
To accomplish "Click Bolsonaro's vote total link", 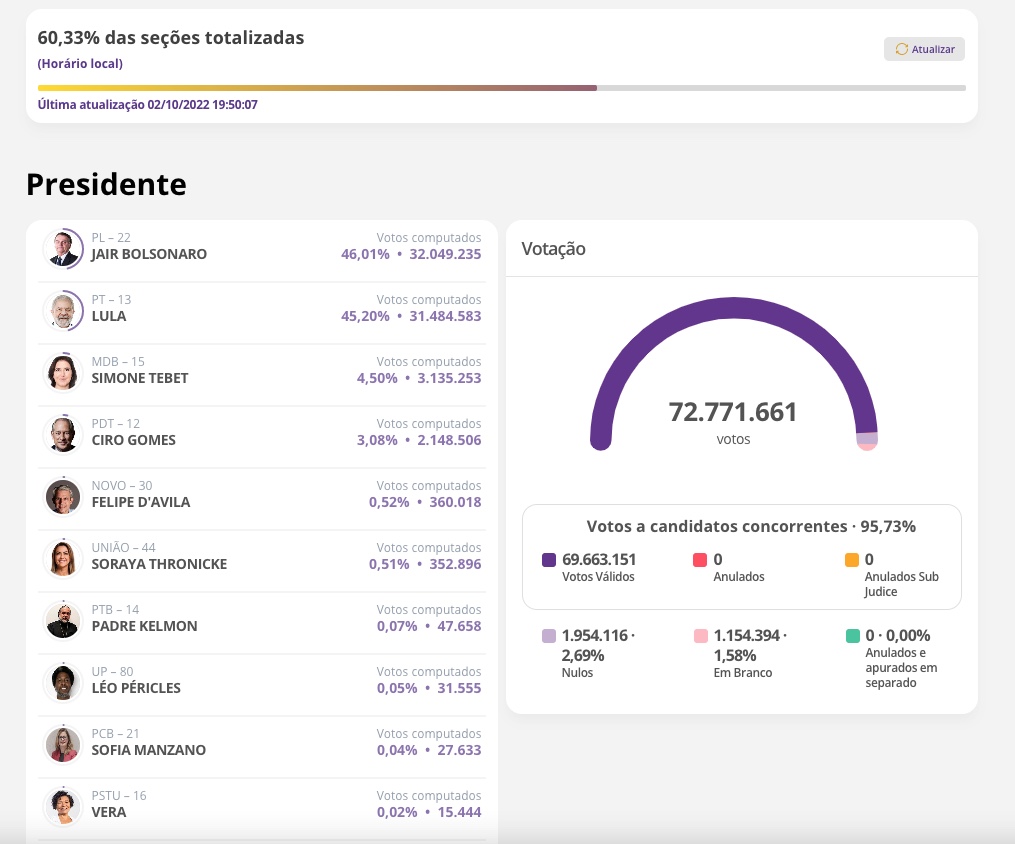I will 446,254.
